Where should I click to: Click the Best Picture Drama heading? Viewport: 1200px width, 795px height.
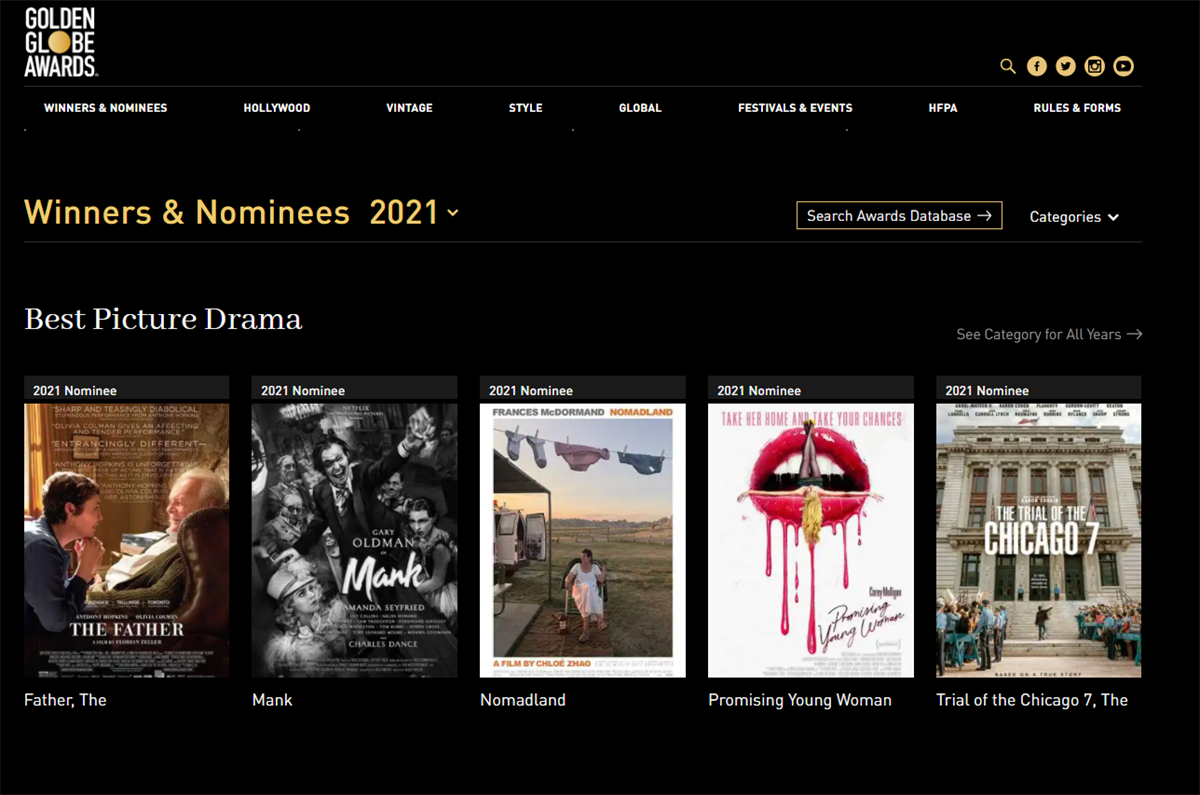[x=163, y=319]
